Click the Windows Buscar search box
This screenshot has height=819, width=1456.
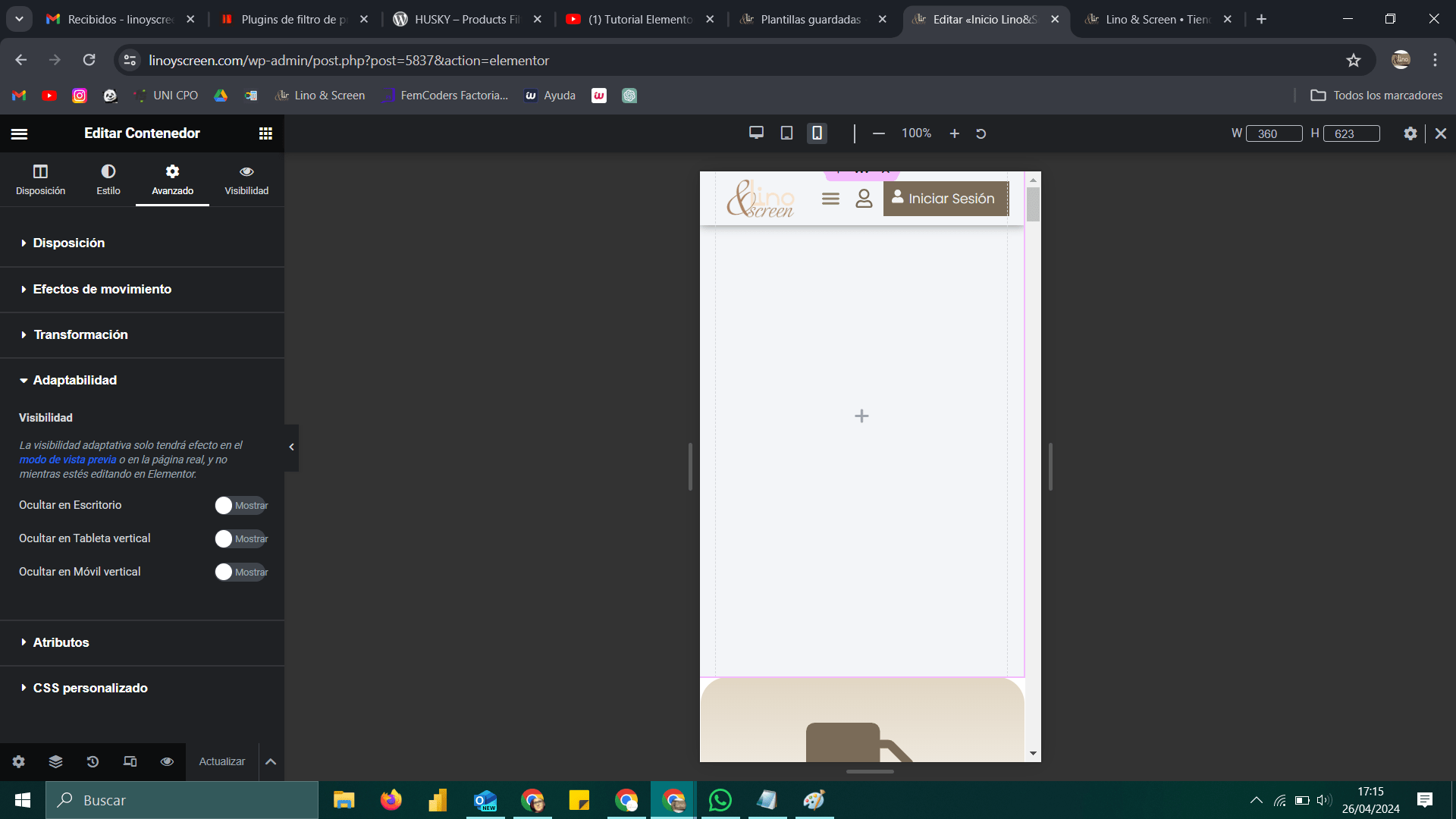[x=182, y=800]
